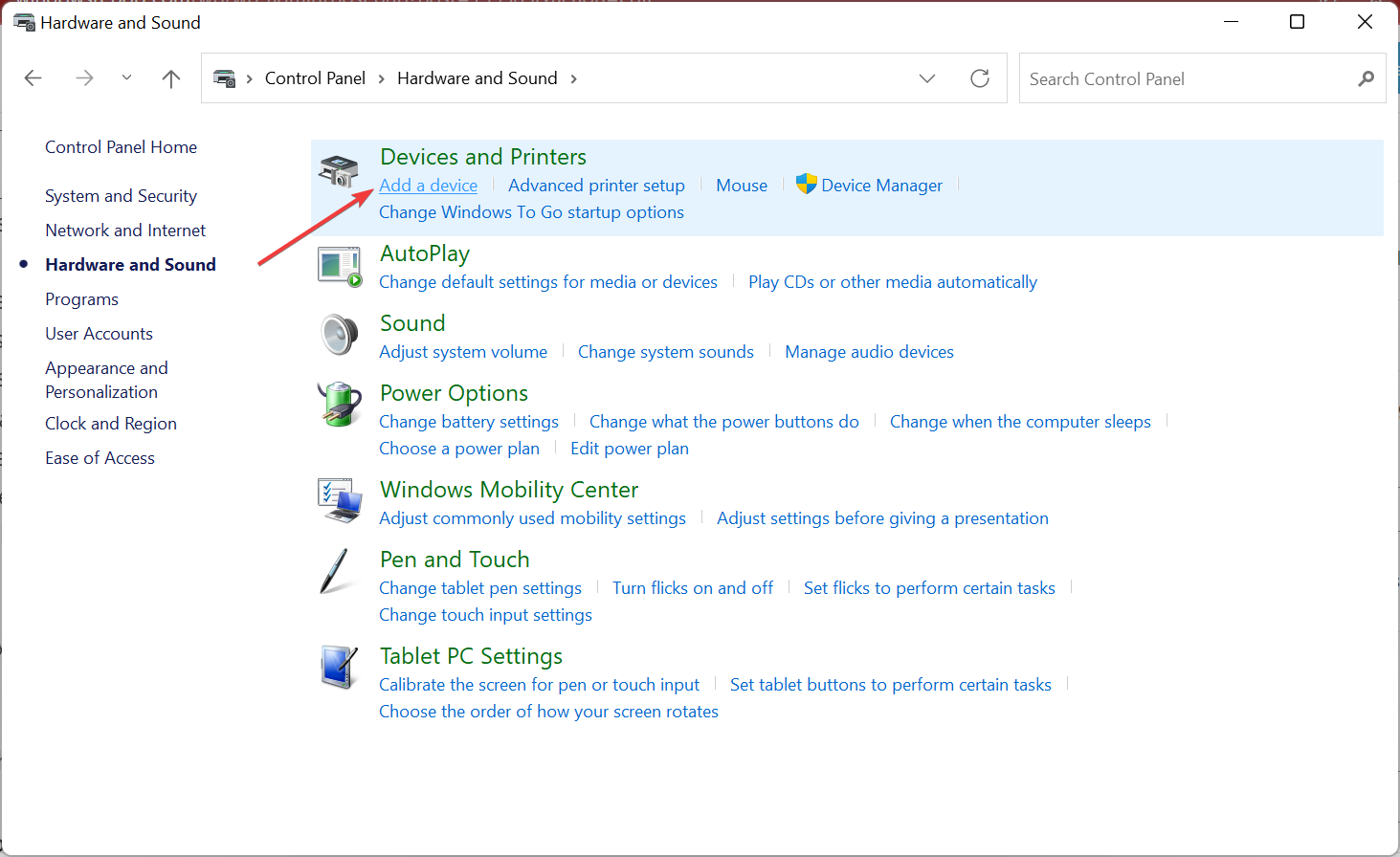Open the Sound heading
The height and width of the screenshot is (857, 1400).
pos(412,323)
